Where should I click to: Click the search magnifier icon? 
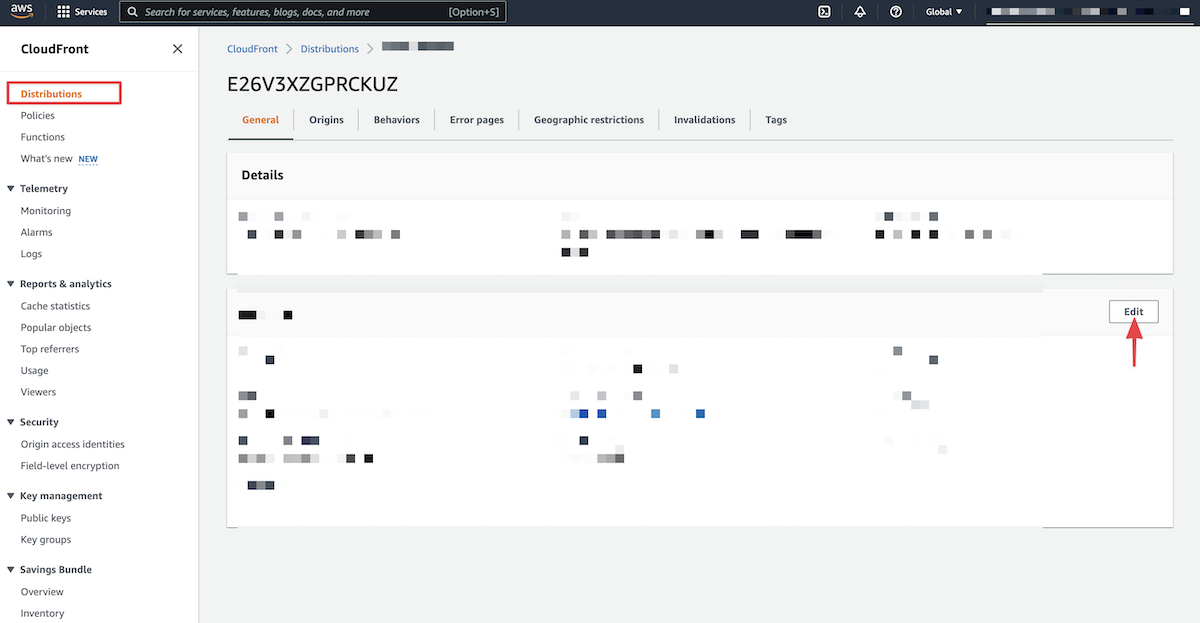132,12
